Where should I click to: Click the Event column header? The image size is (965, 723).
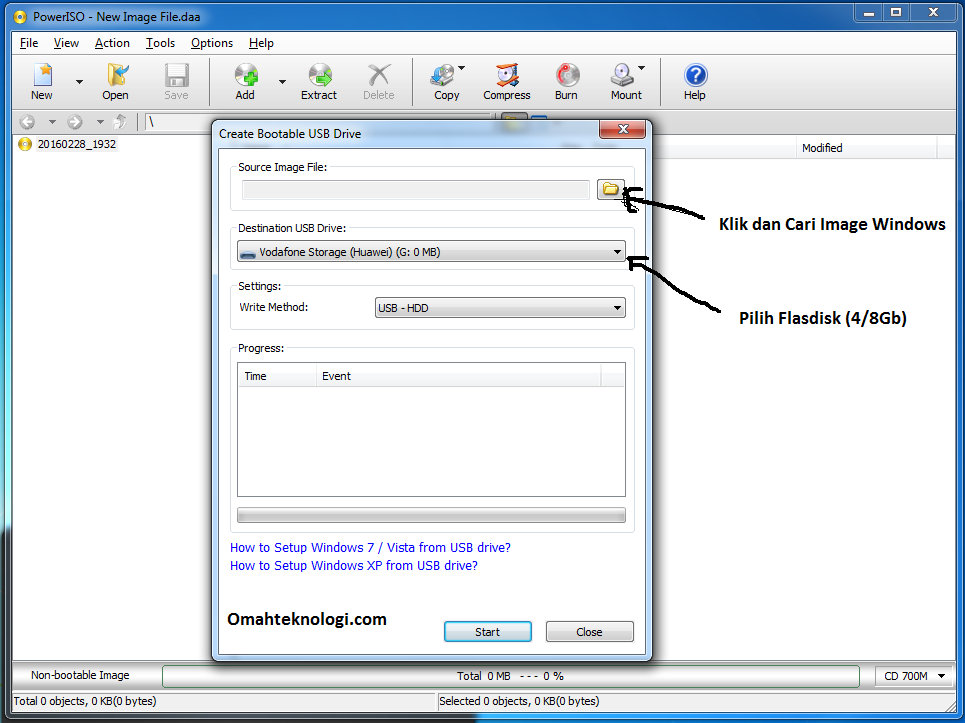458,376
